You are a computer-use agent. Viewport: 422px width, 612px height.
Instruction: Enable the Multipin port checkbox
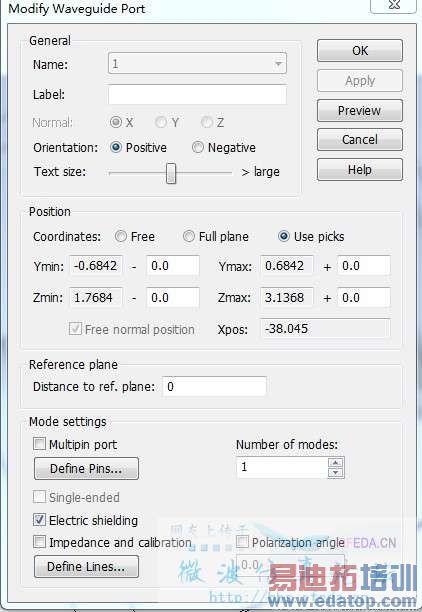click(39, 444)
